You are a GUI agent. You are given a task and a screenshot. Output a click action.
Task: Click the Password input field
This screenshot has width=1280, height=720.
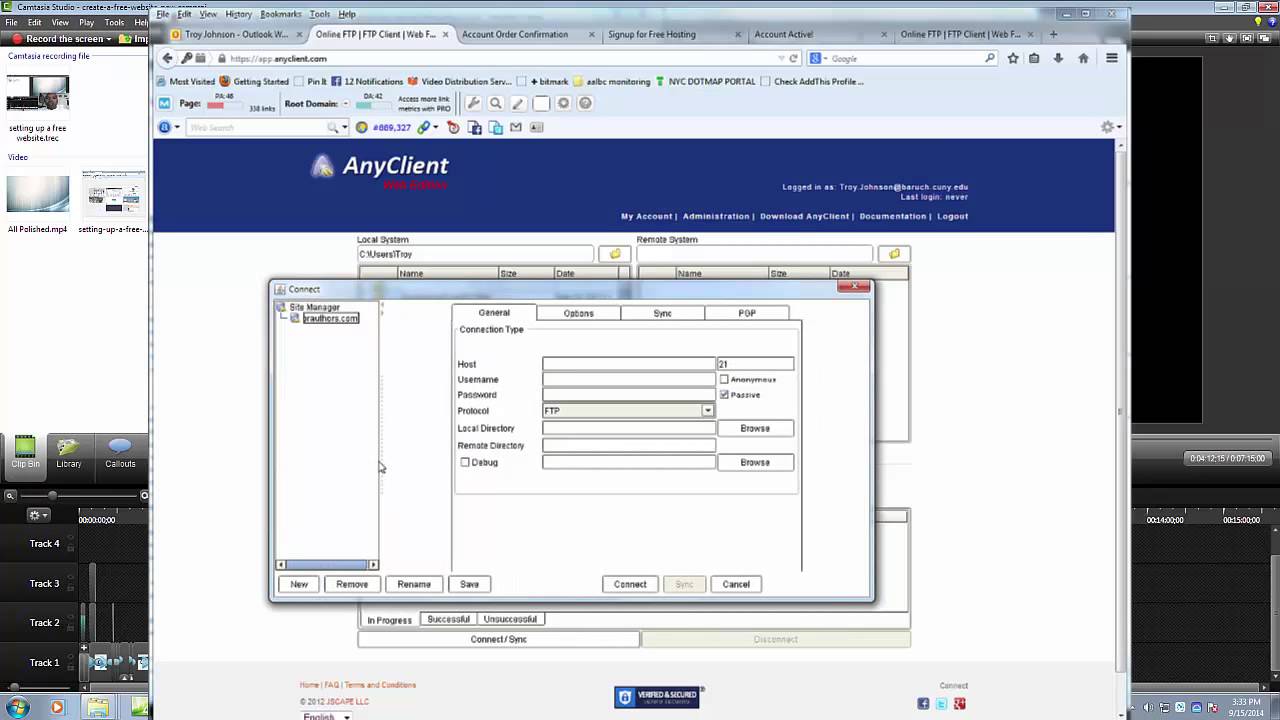click(629, 395)
